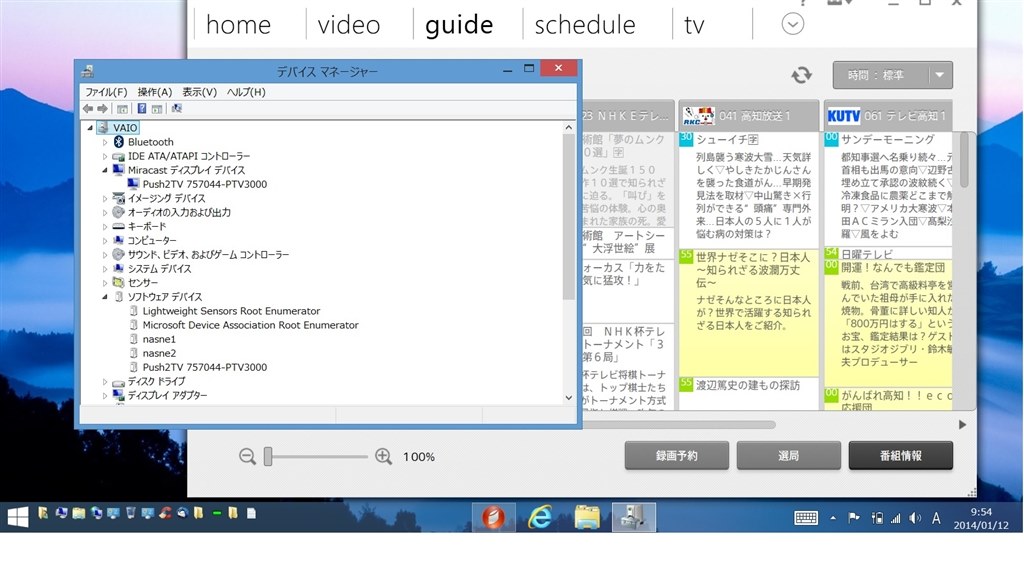Image resolution: width=1024 pixels, height=576 pixels.
Task: Switch to the schedule tab in TV app
Action: [x=584, y=25]
